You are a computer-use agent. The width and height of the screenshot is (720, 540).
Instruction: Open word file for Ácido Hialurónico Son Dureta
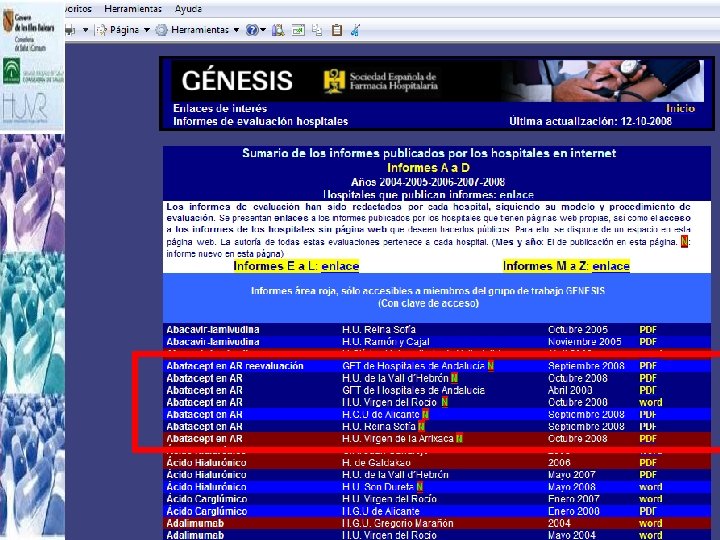click(x=650, y=487)
